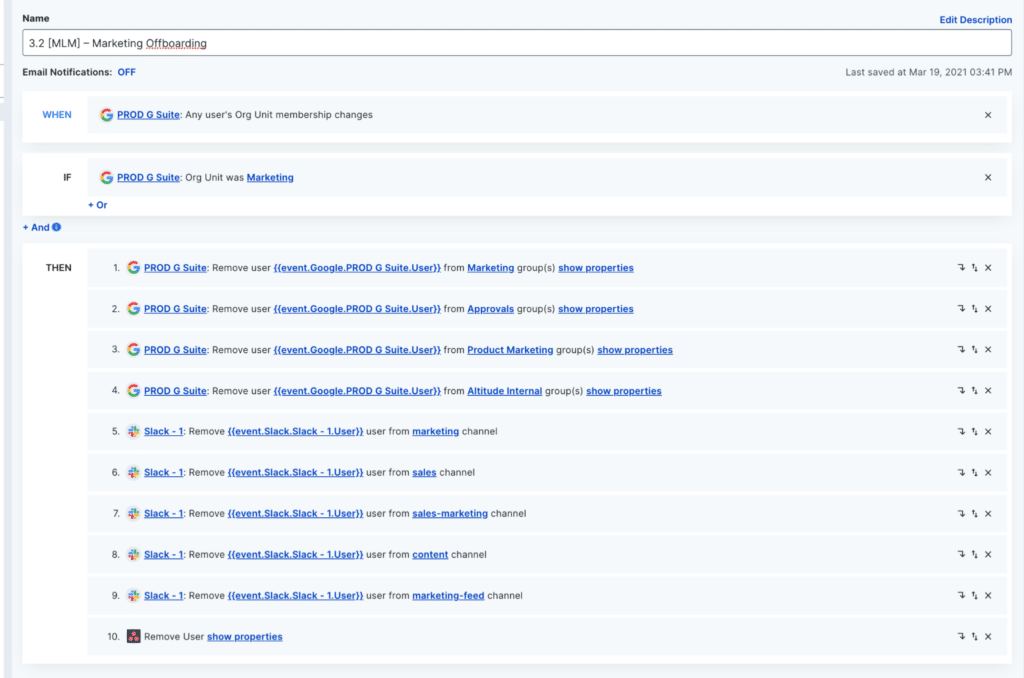1024x678 pixels.
Task: Open Slack - 1 link in action 5
Action: (x=163, y=432)
